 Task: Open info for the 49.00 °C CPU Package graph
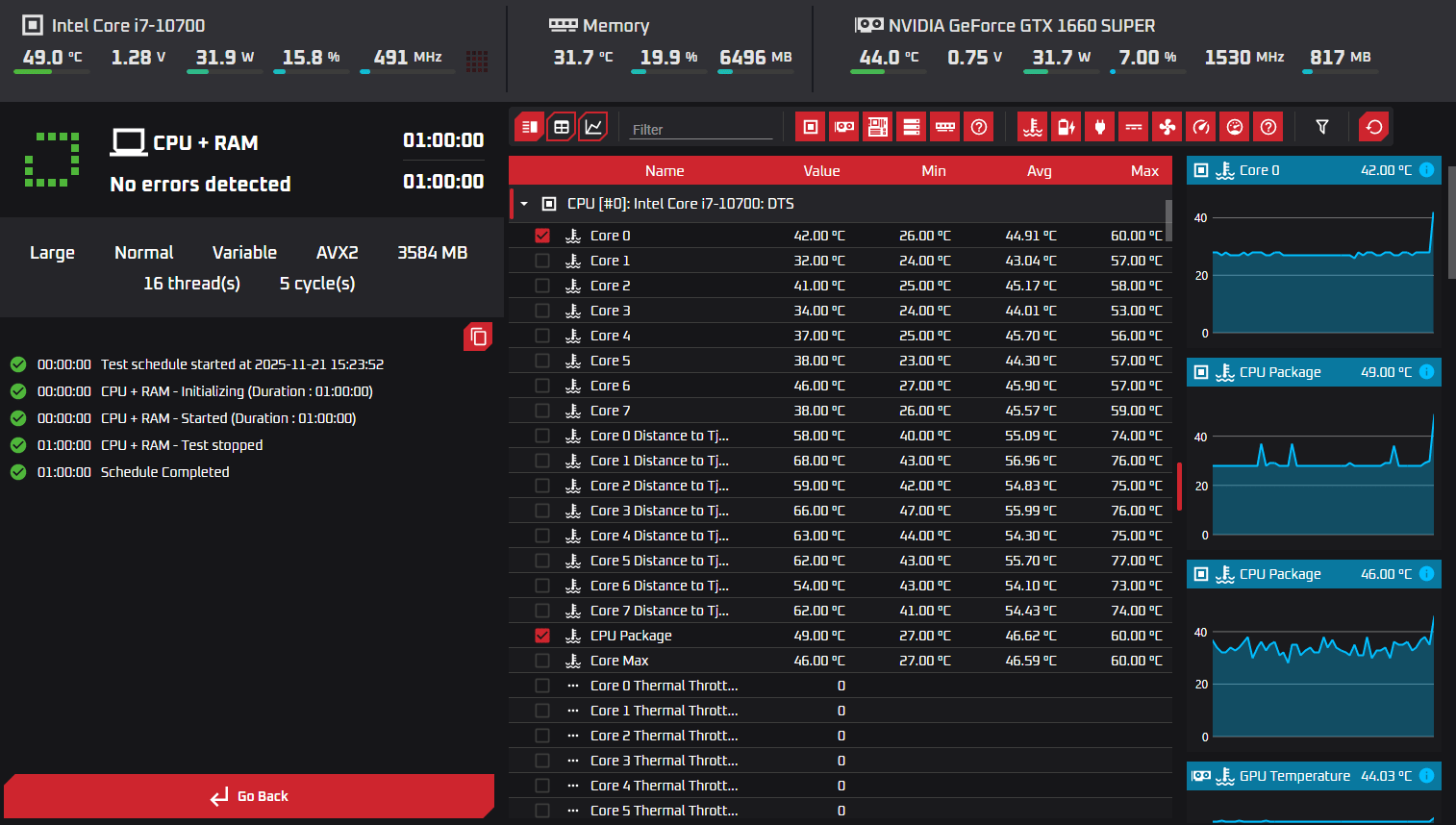pyautogui.click(x=1426, y=372)
